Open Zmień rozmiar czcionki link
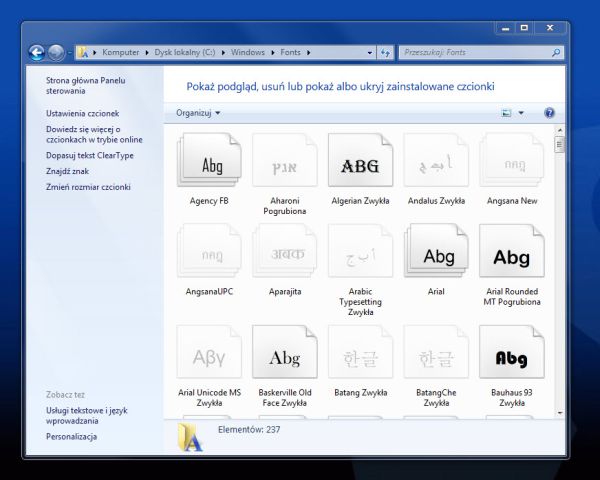Viewport: 600px width, 480px height. [x=88, y=187]
